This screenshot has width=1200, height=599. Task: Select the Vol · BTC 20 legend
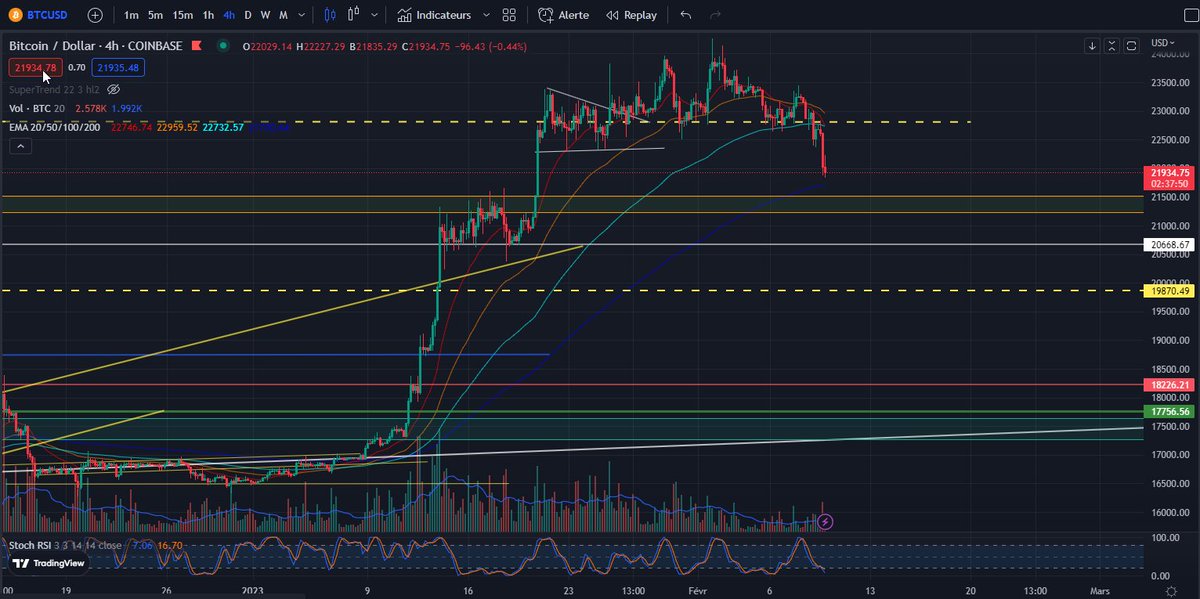36,108
